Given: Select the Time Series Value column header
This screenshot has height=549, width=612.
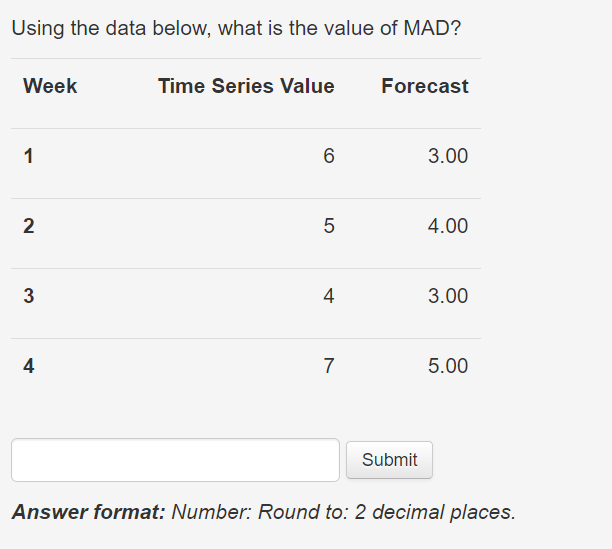Looking at the screenshot, I should [246, 86].
